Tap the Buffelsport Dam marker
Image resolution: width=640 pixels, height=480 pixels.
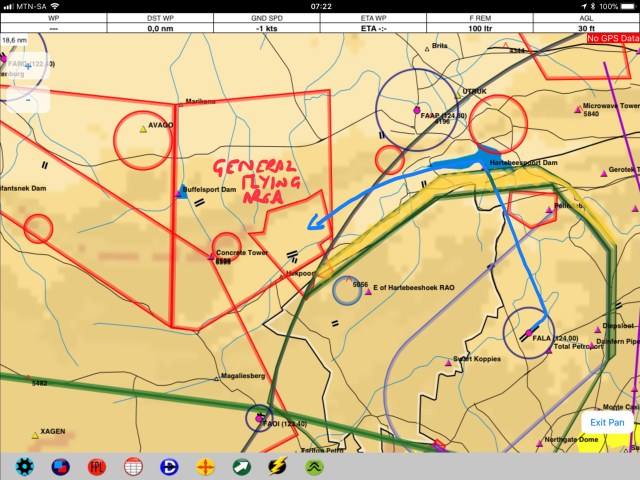point(178,193)
